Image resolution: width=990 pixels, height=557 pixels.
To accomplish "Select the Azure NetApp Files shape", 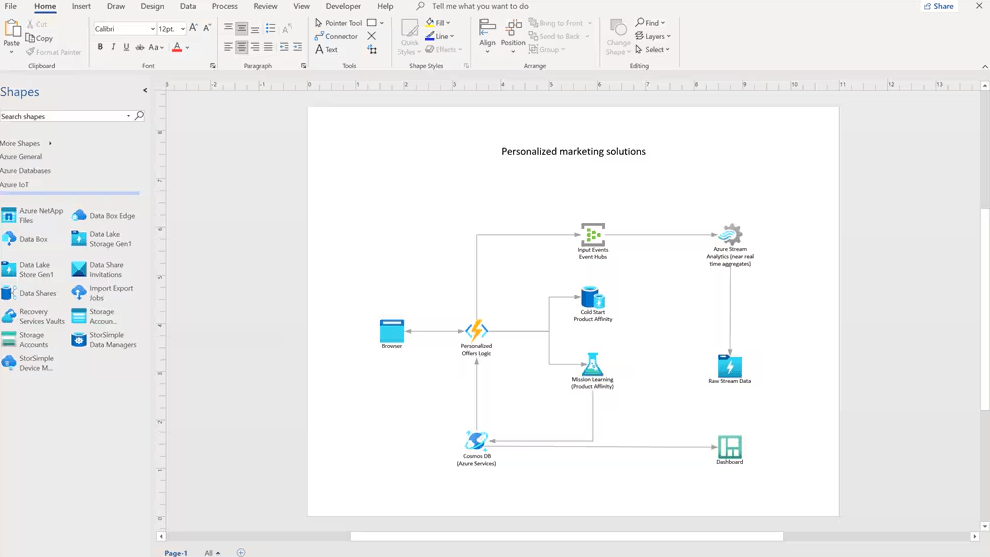I will click(x=33, y=215).
